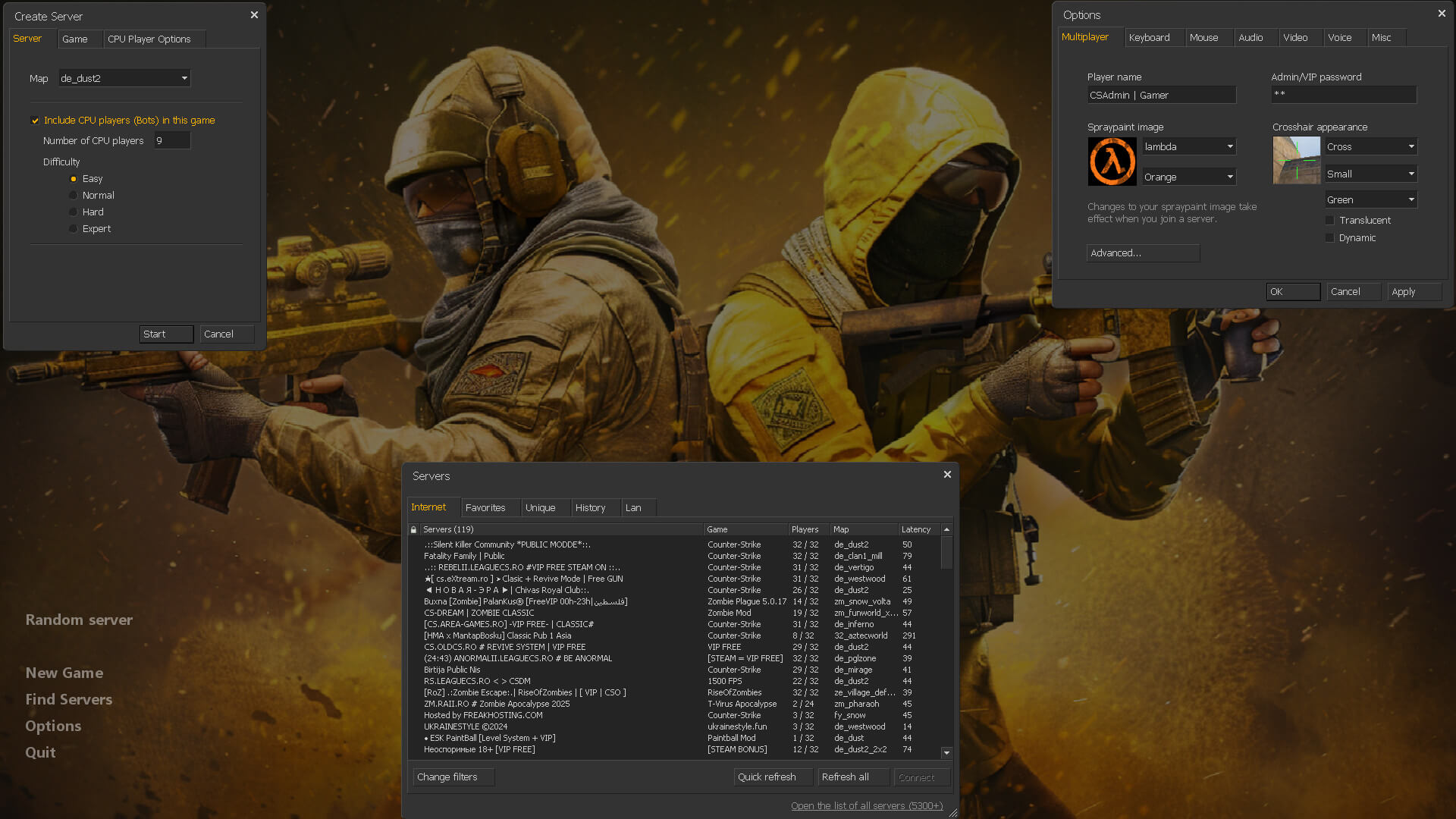The image size is (1456, 819).
Task: Click Options in main menu
Action: tap(53, 726)
